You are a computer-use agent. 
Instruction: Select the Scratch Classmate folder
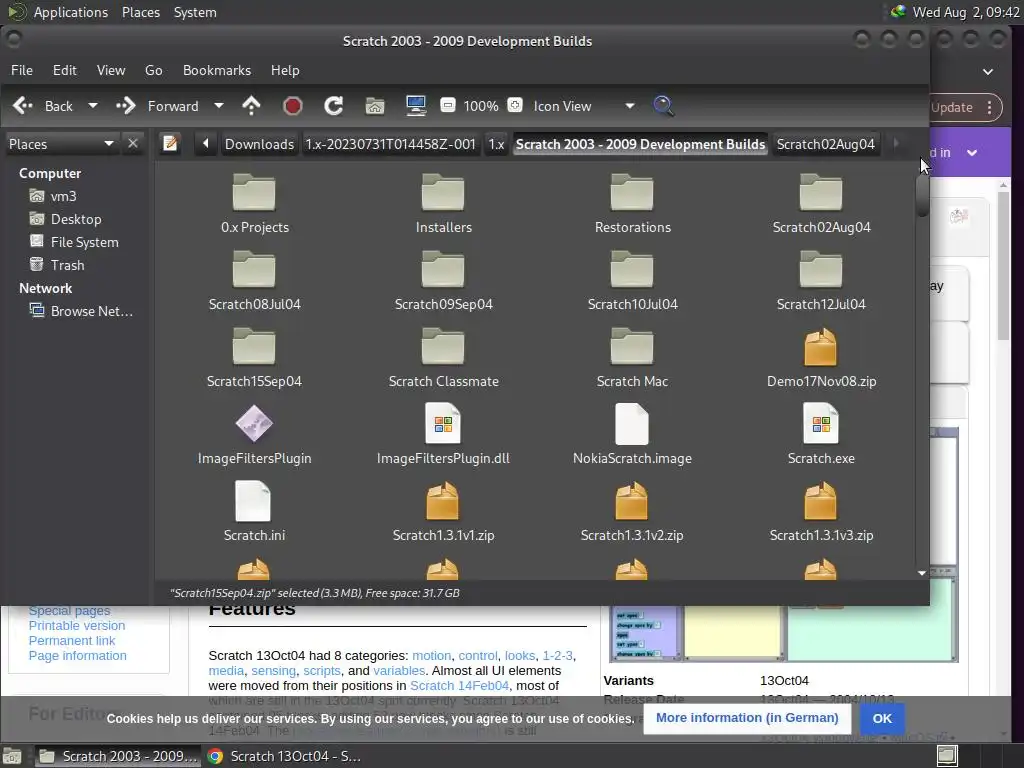coord(443,358)
